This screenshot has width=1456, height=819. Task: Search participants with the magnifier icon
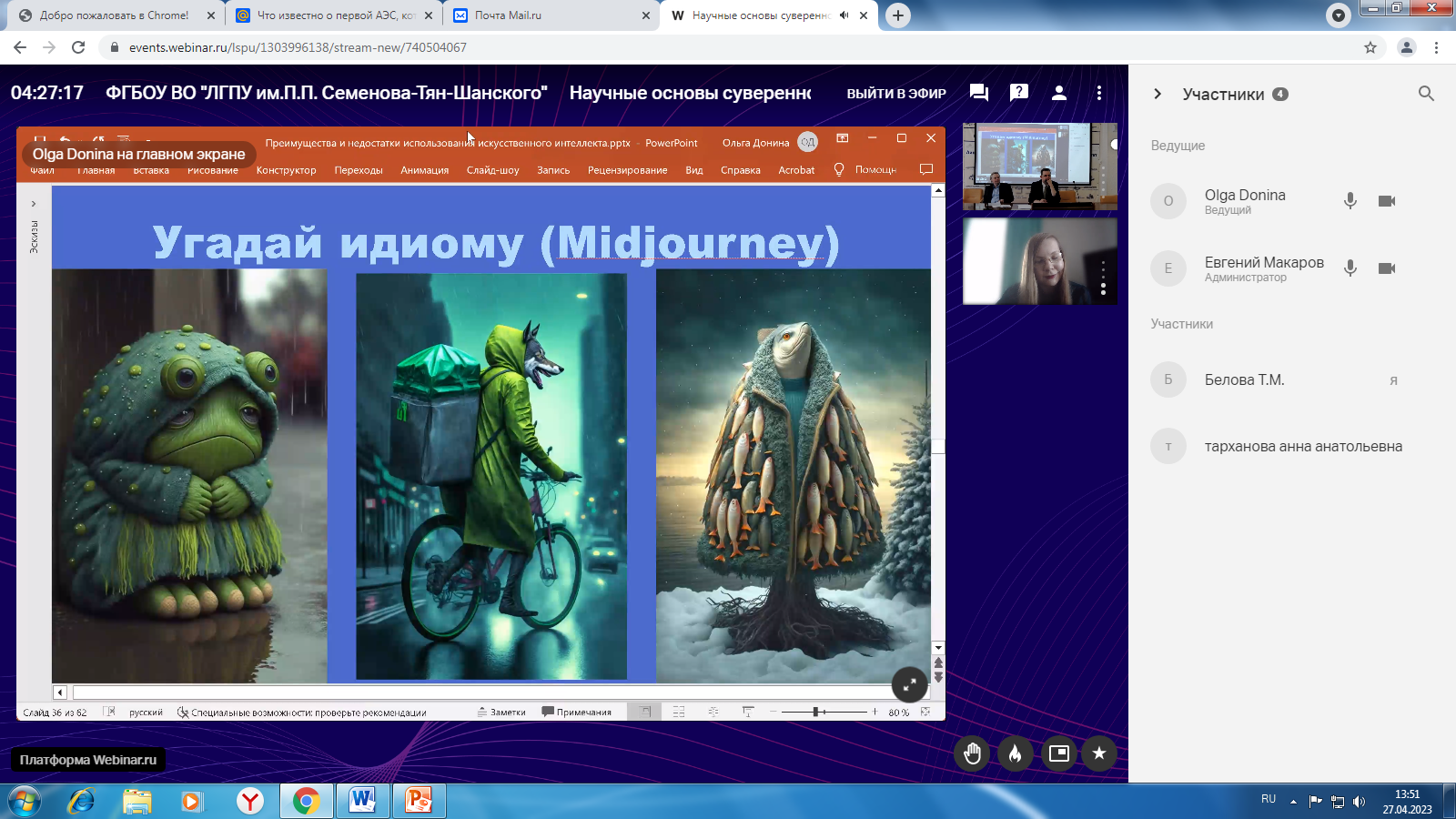click(1426, 94)
